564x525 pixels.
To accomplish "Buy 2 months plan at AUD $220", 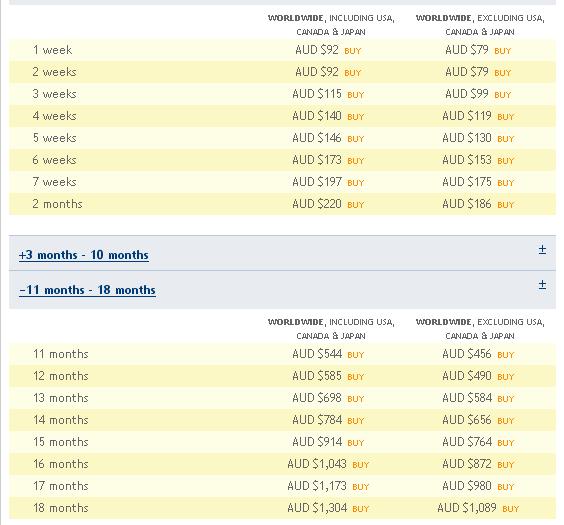I will point(356,205).
